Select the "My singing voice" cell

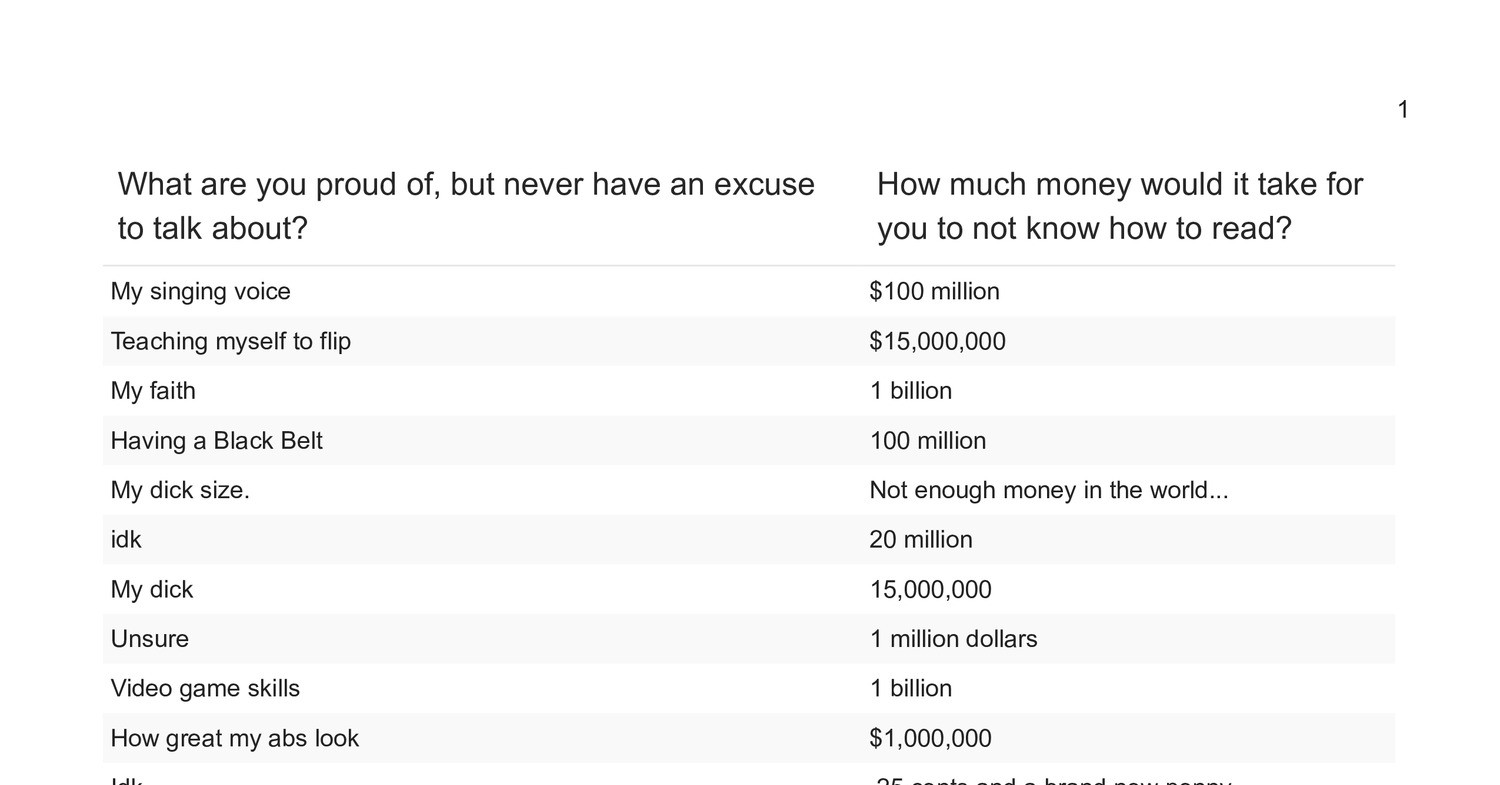tap(200, 291)
